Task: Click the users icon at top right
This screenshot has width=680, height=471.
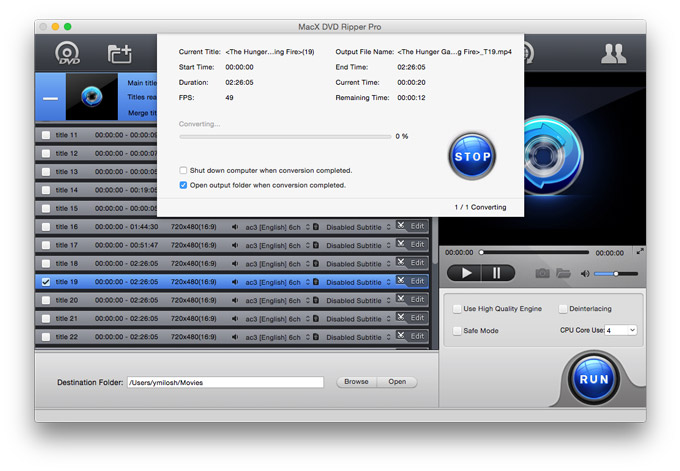Action: pyautogui.click(x=613, y=54)
